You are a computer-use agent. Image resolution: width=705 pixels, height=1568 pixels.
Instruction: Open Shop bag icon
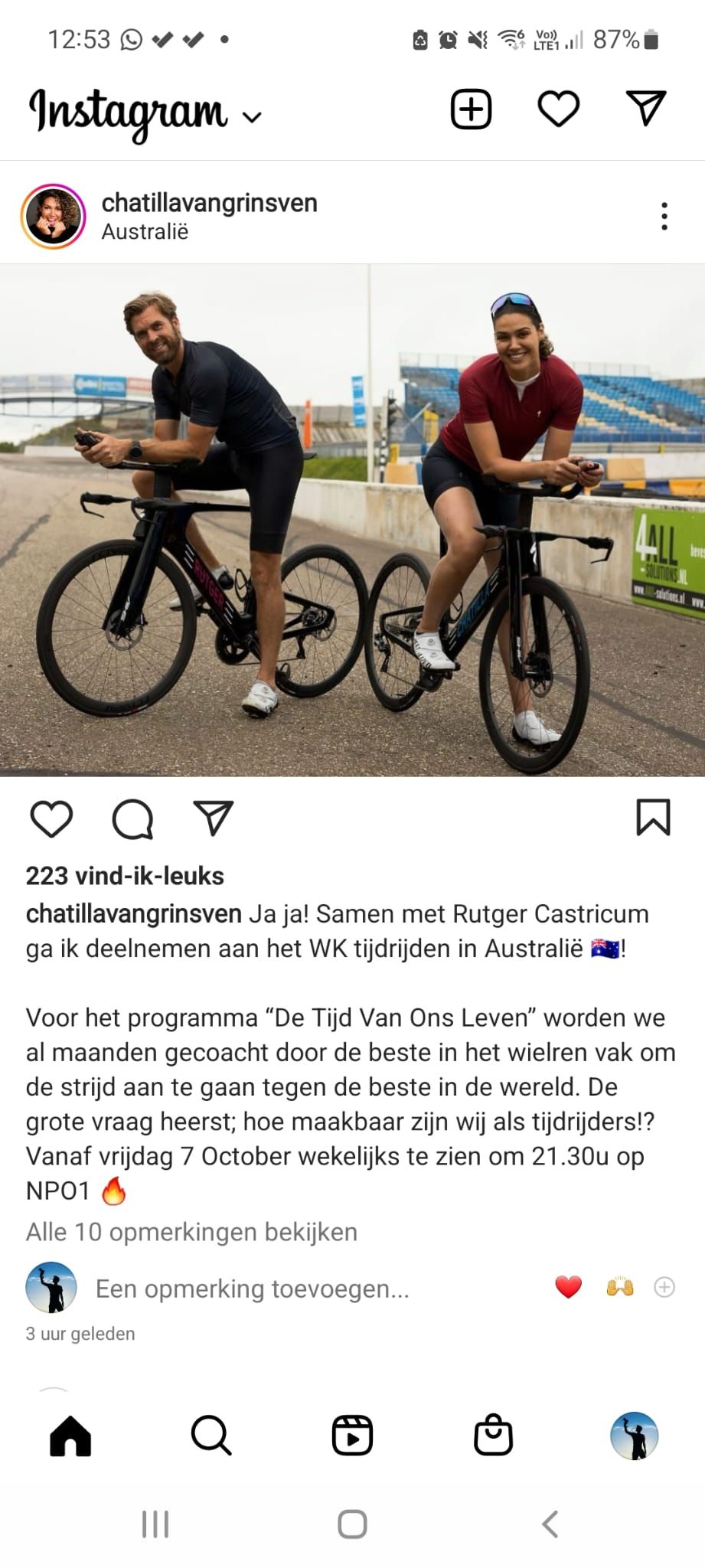pyautogui.click(x=493, y=1434)
